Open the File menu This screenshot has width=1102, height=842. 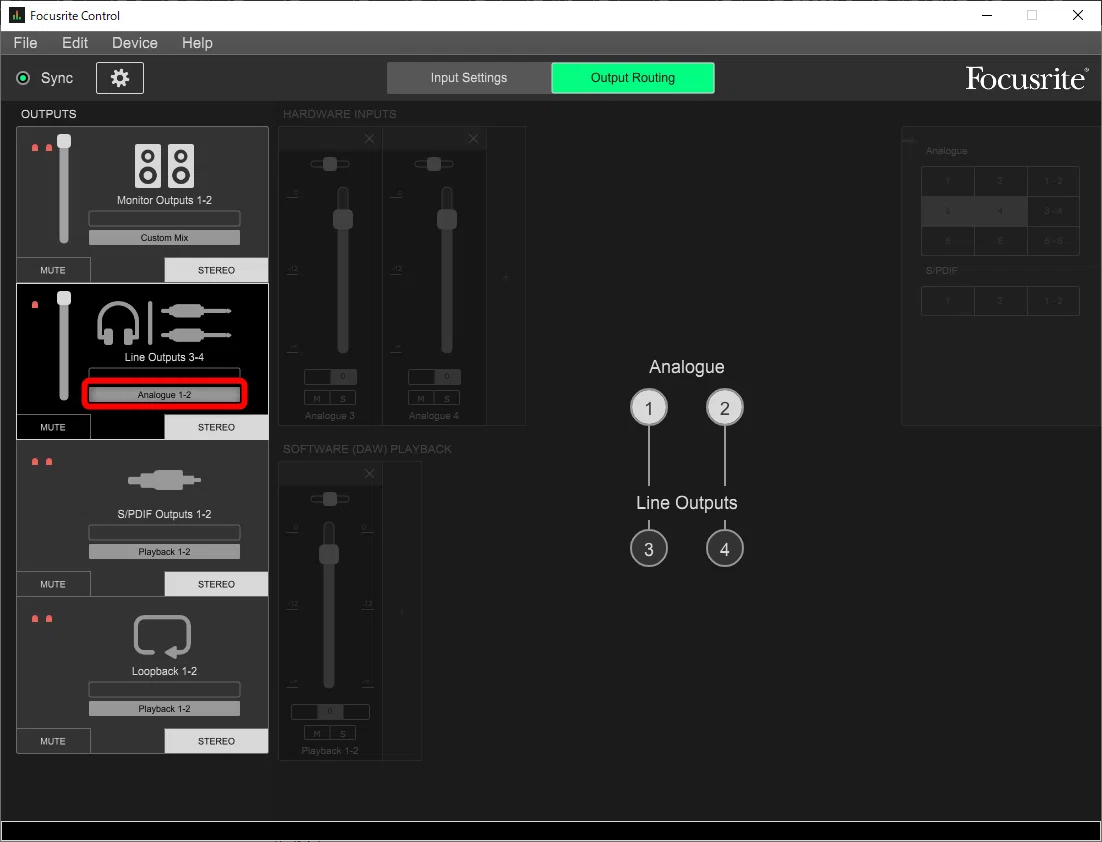(25, 43)
